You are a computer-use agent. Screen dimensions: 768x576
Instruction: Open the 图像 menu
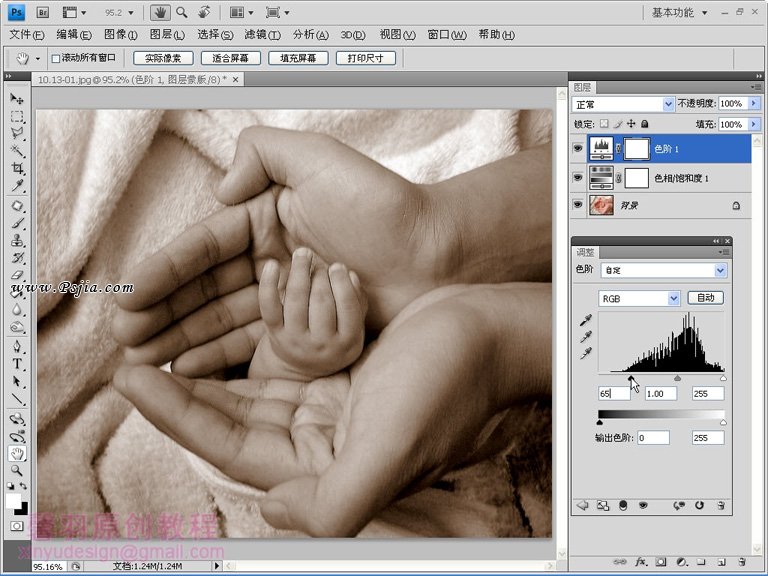pyautogui.click(x=120, y=34)
